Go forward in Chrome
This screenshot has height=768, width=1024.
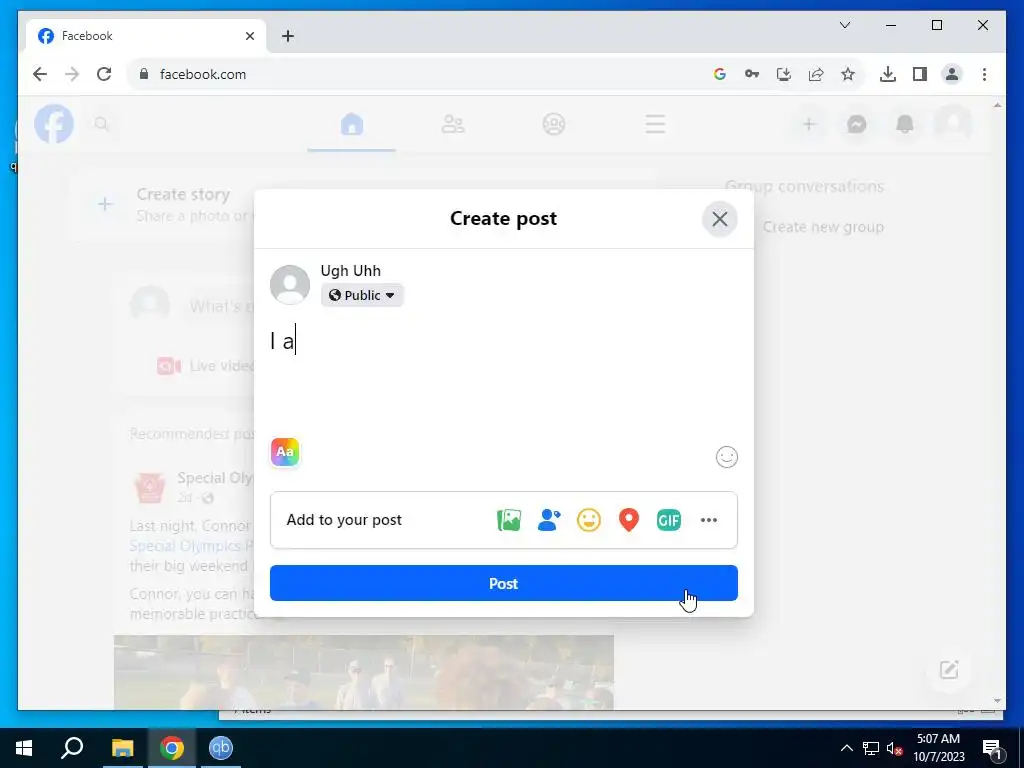72,74
